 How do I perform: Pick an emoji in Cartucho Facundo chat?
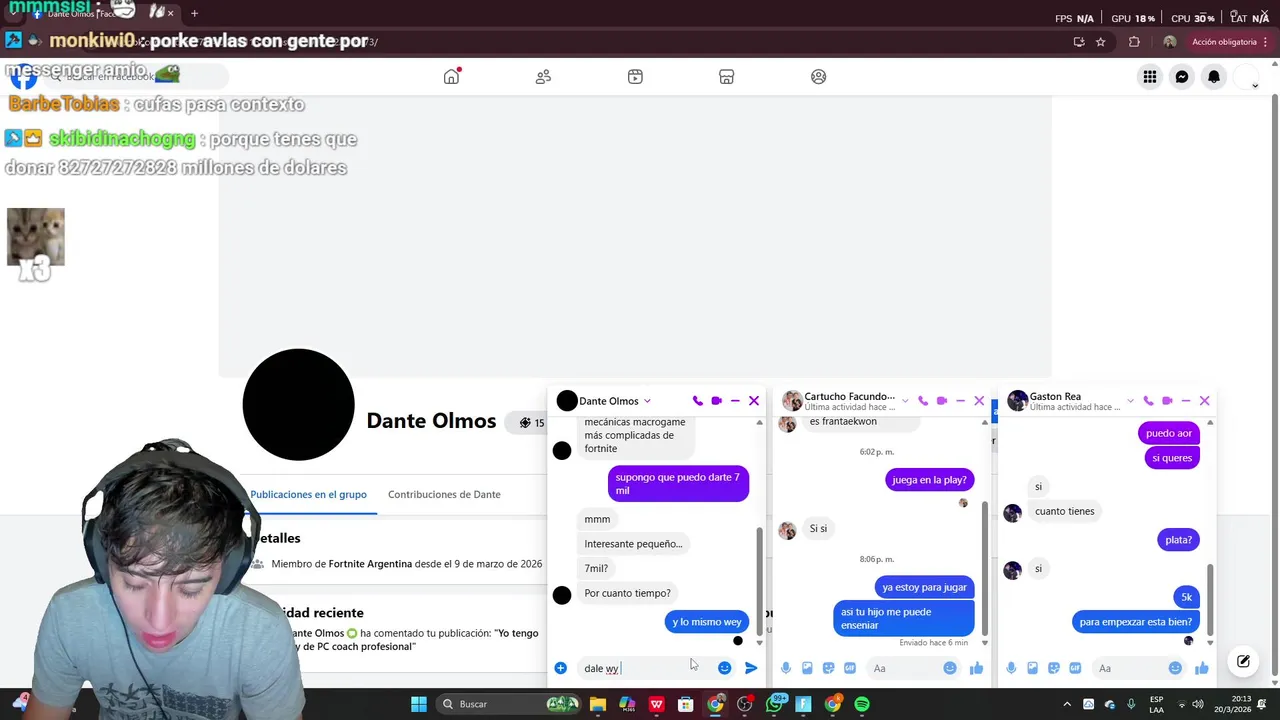(x=950, y=668)
